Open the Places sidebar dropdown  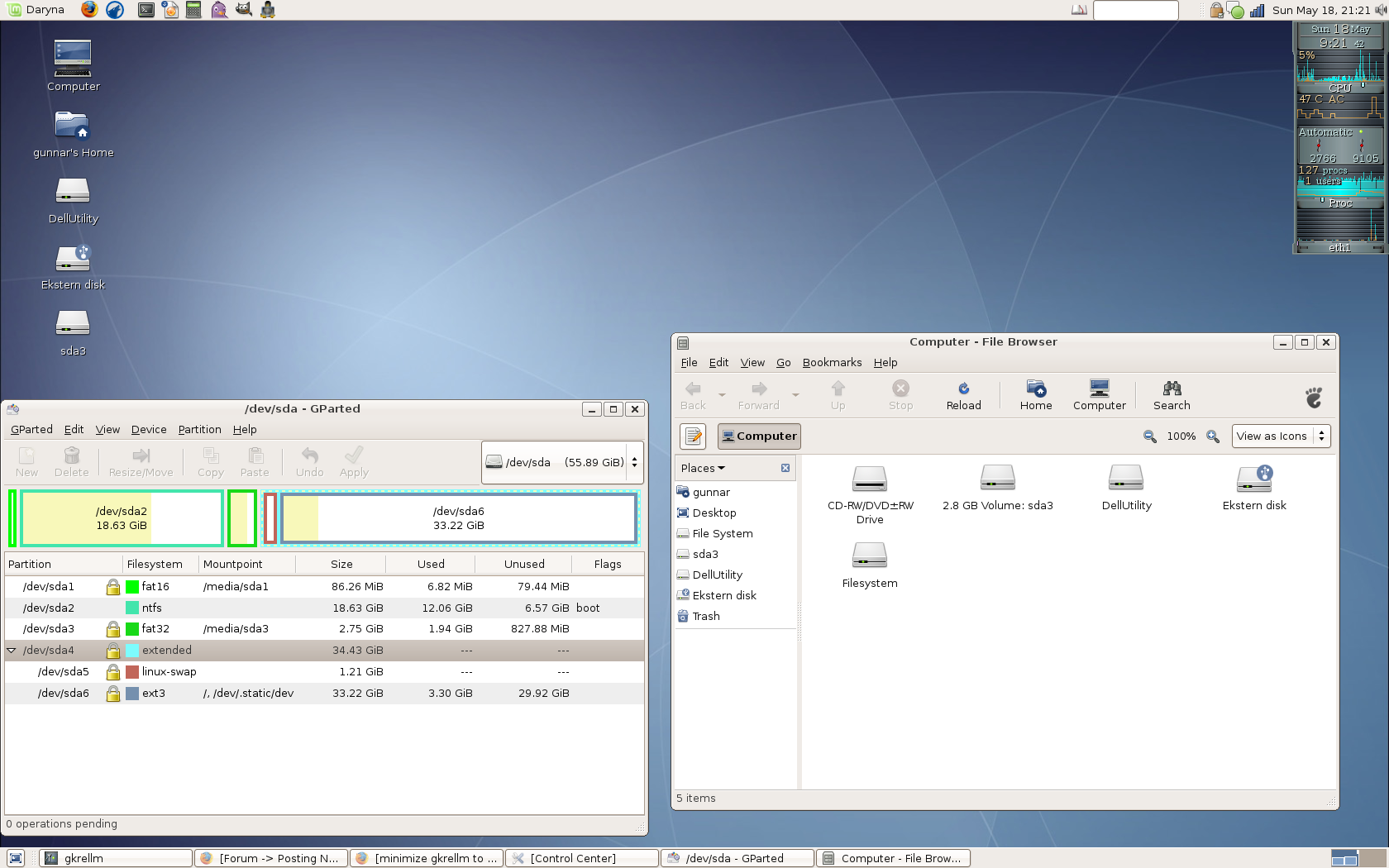[703, 468]
